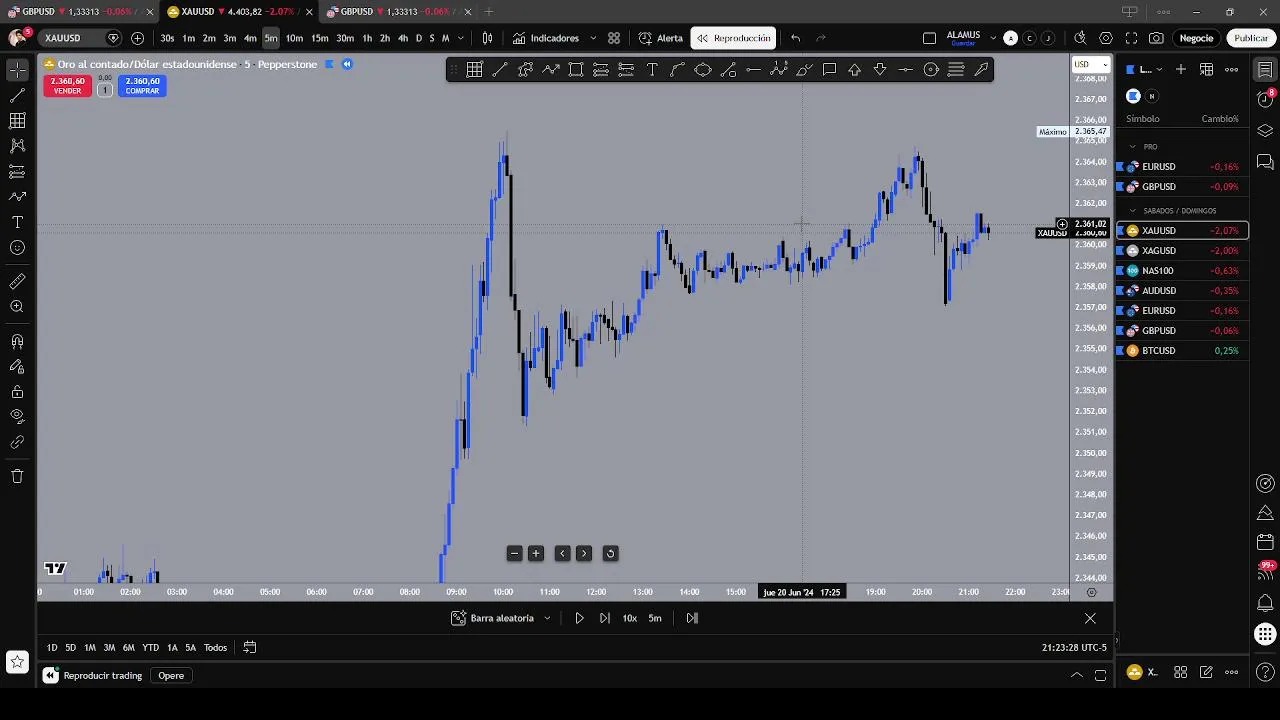Select the YTD date range

[150, 648]
